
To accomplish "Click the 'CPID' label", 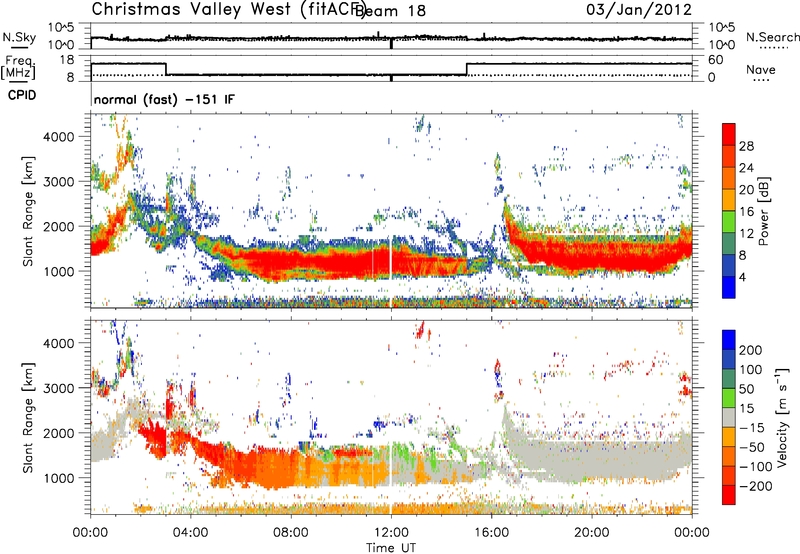I will (x=22, y=95).
